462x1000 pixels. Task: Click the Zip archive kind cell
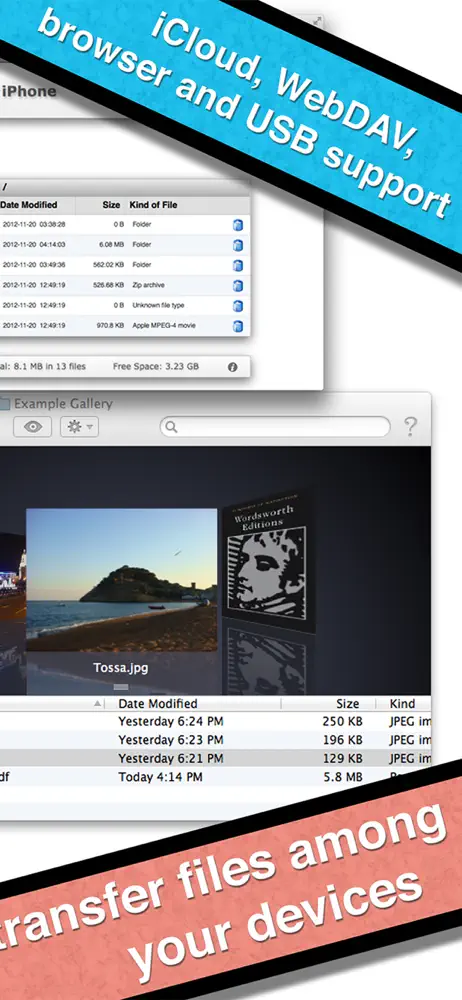(x=148, y=286)
